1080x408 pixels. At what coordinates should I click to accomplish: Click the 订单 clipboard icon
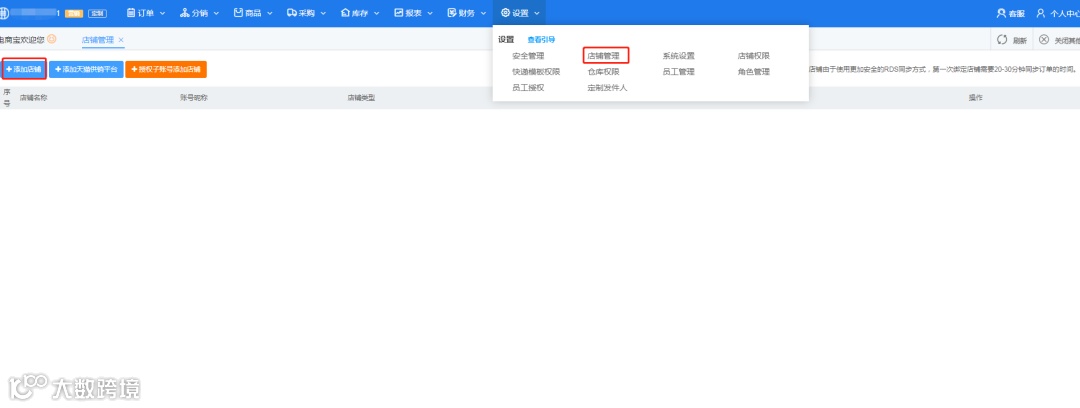131,13
